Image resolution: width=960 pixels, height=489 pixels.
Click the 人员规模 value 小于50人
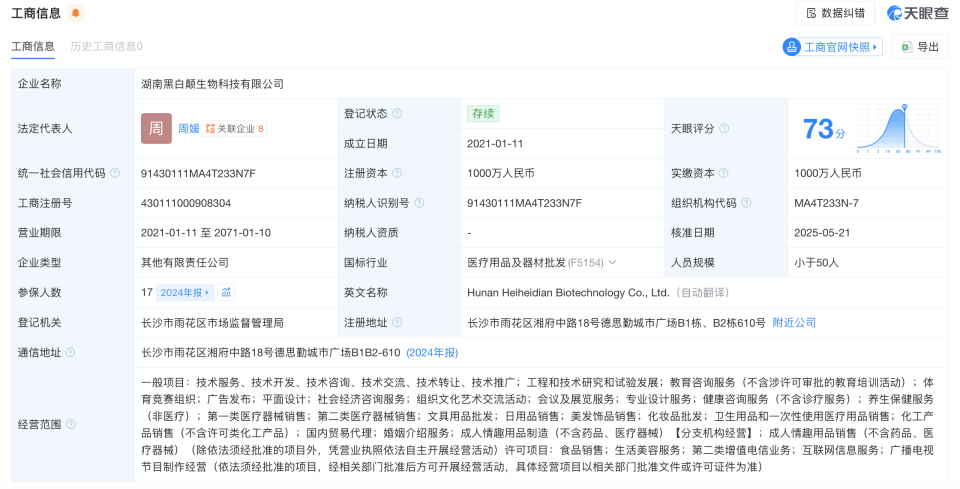(817, 263)
